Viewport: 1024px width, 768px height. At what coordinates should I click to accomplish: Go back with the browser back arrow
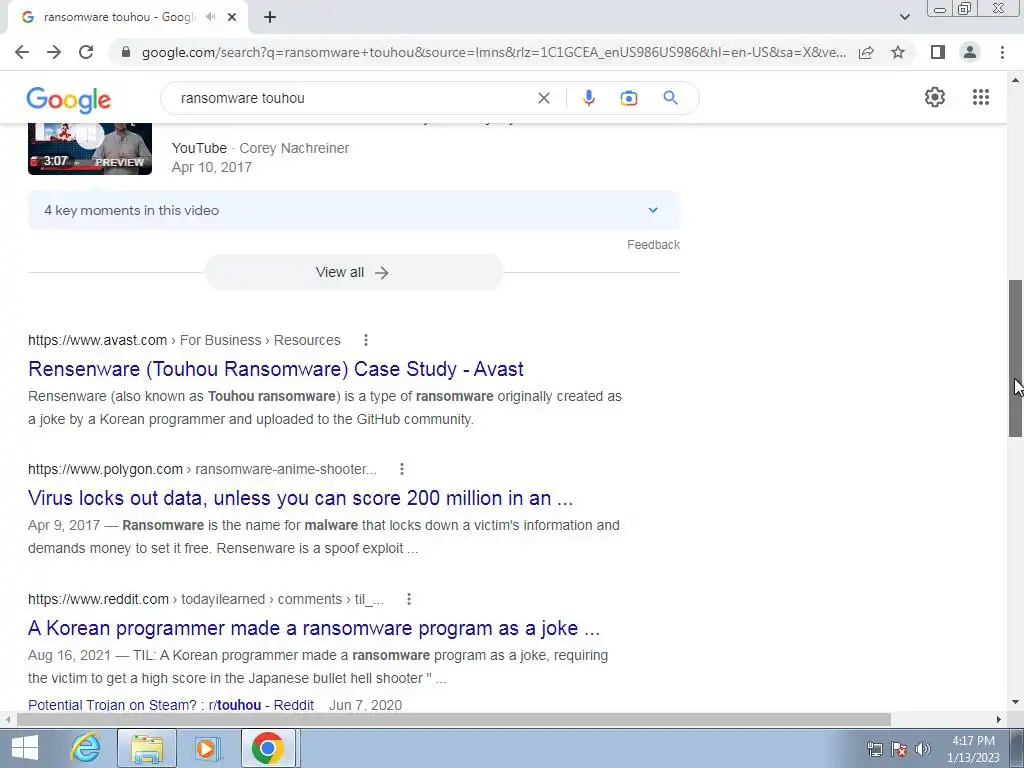pyautogui.click(x=22, y=52)
